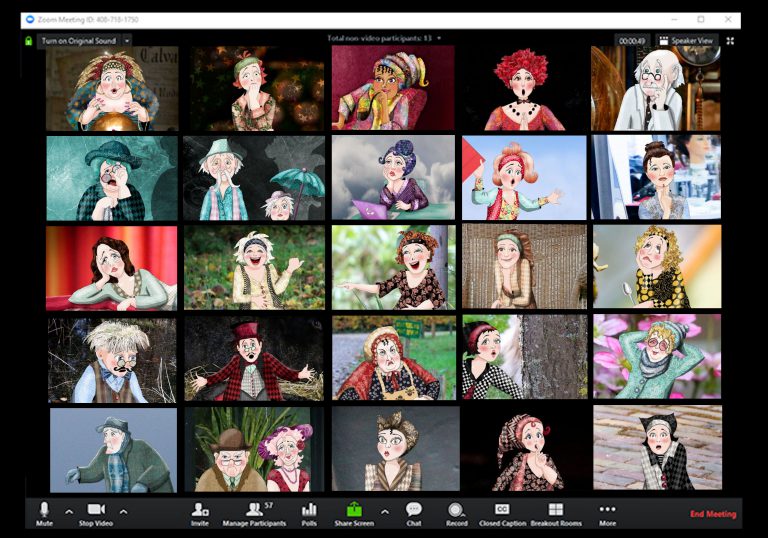Viewport: 768px width, 538px height.
Task: Select man in red top hat video
Action: (x=254, y=358)
